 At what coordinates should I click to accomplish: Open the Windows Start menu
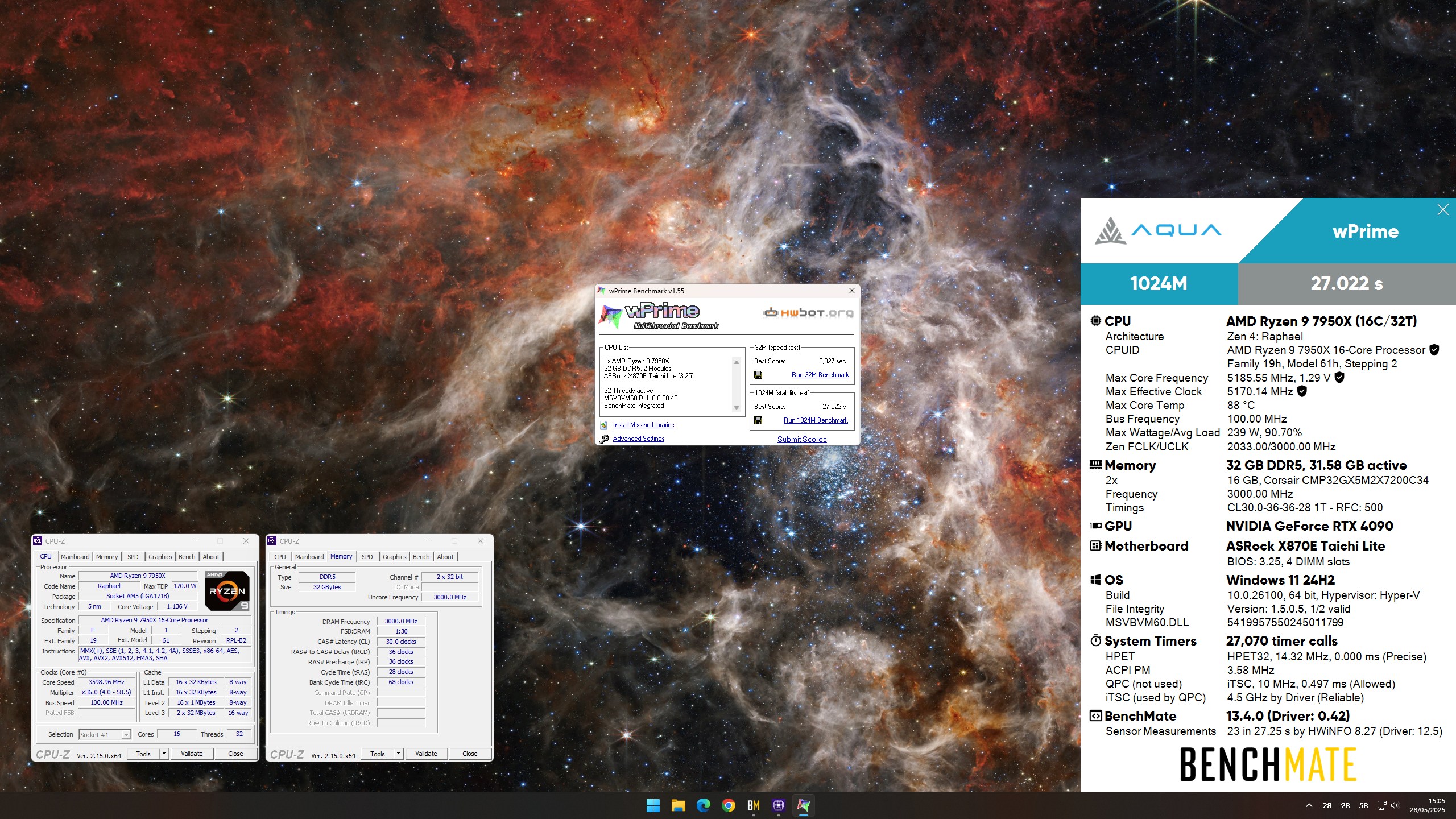point(653,805)
